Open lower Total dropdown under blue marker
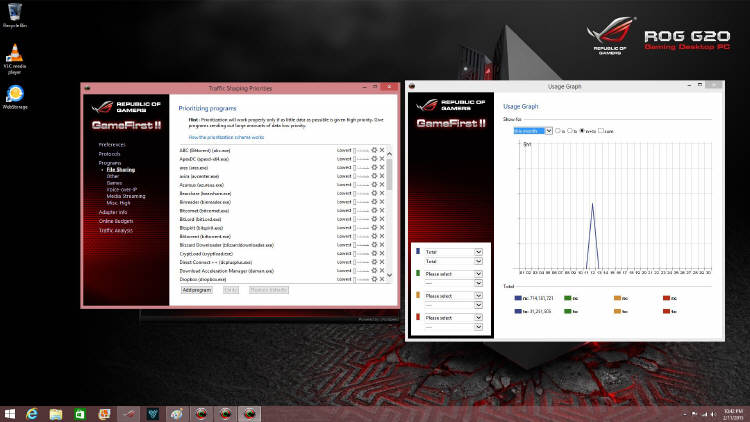The image size is (750, 422). point(453,261)
